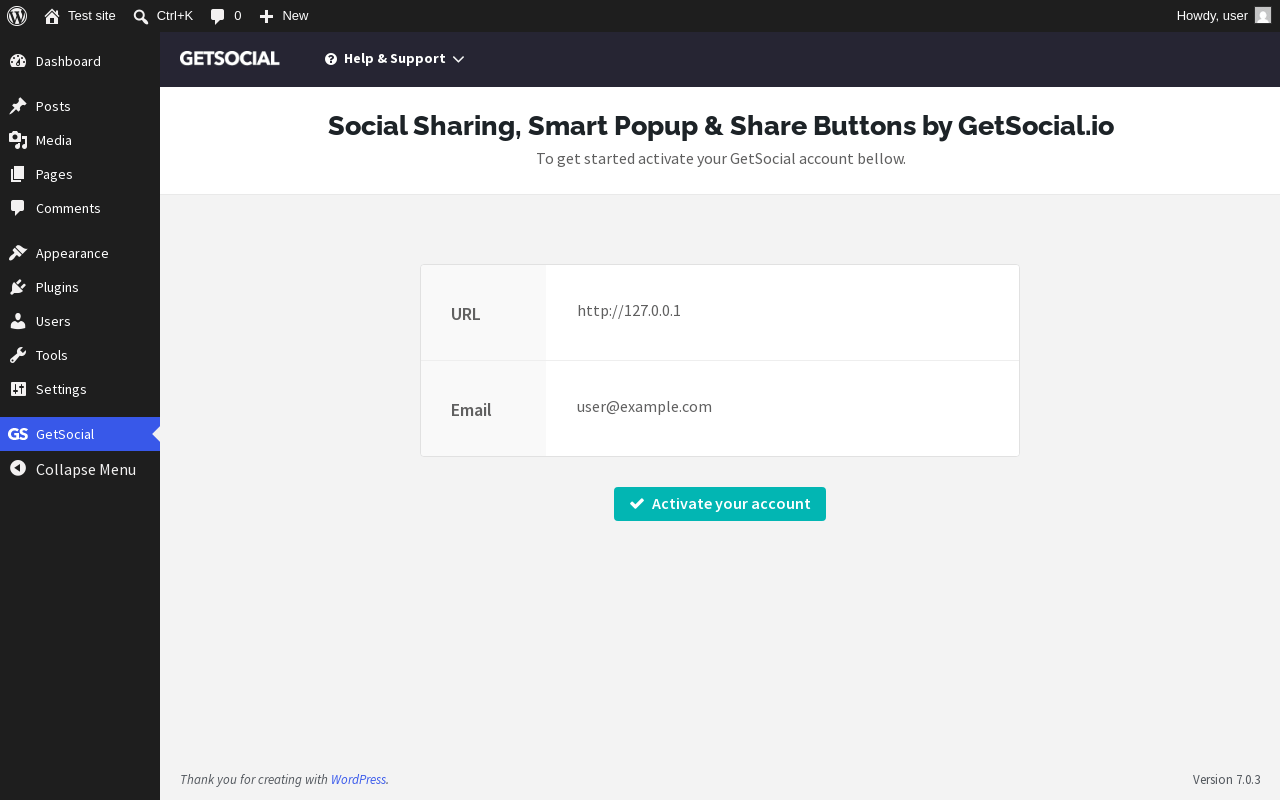
Task: Click the Collapse Menu arrow icon
Action: (x=18, y=468)
